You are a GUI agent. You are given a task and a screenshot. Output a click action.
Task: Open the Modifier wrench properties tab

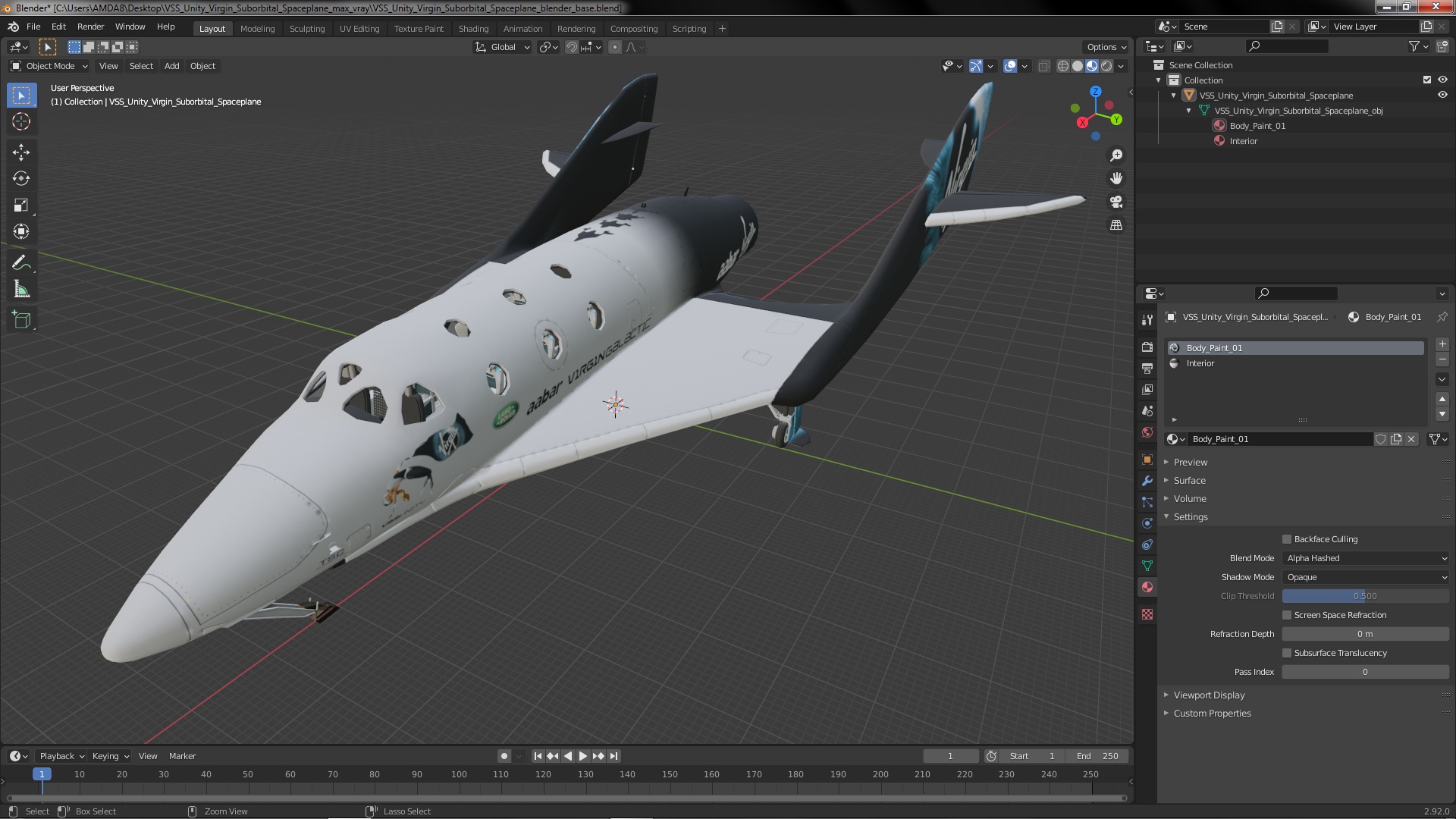point(1147,481)
